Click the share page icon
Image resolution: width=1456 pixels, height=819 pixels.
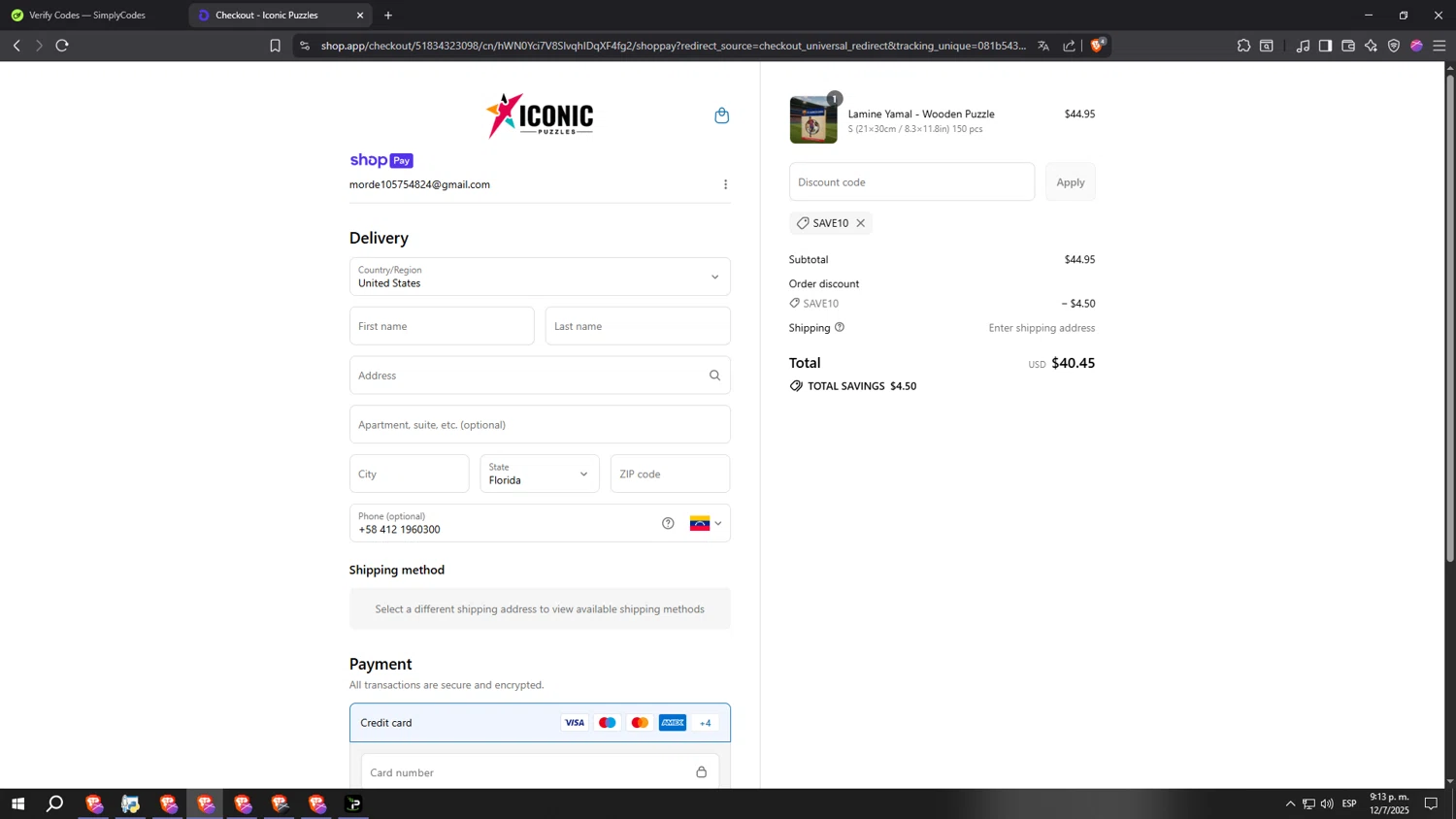pos(1069,46)
